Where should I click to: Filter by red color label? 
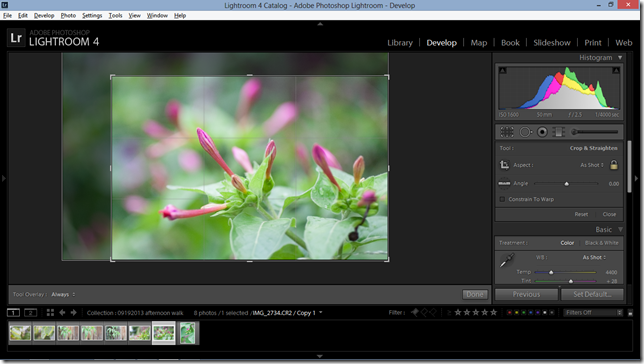tap(509, 313)
